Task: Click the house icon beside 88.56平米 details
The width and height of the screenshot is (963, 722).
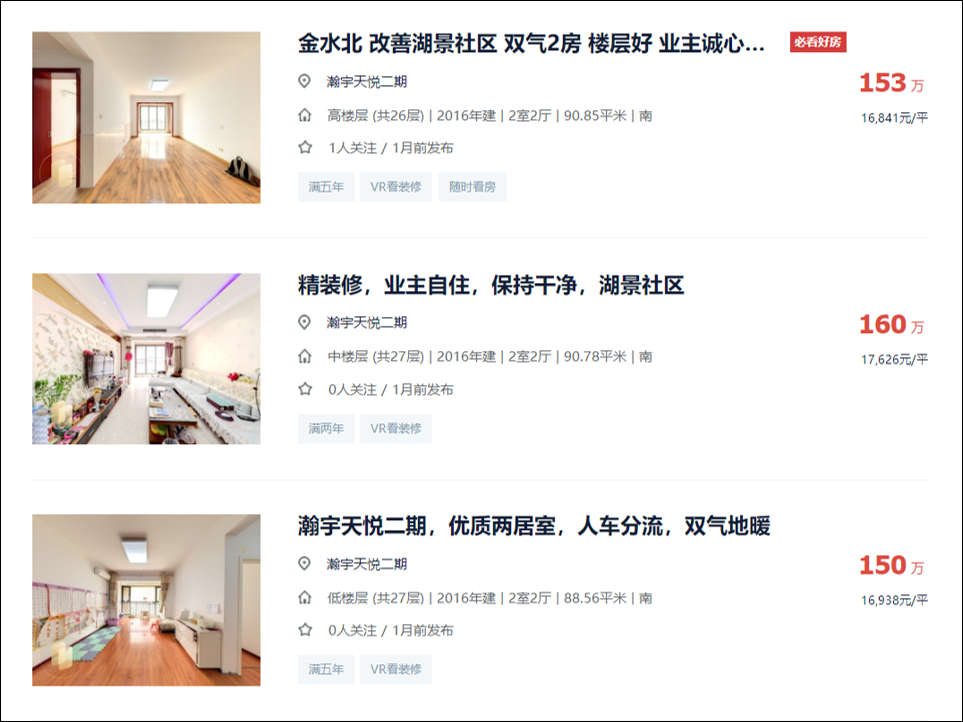Action: coord(305,597)
